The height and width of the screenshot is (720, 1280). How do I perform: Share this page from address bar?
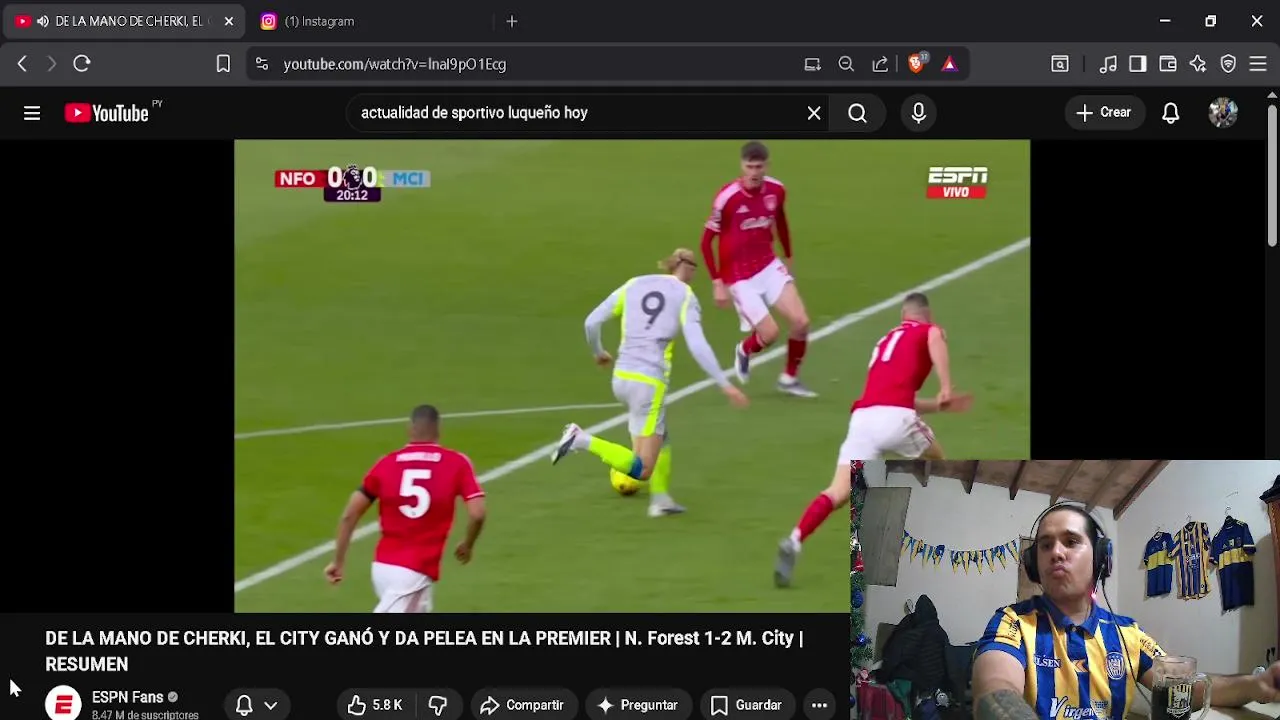pyautogui.click(x=880, y=64)
